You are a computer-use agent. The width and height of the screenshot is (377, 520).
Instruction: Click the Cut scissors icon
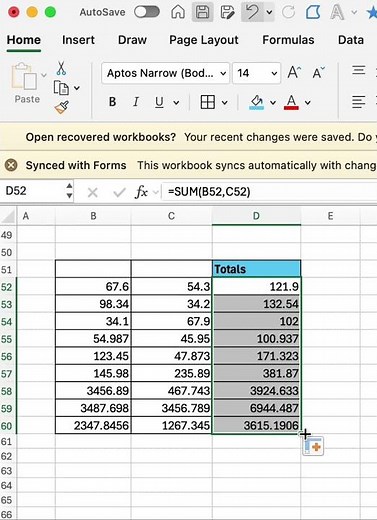[x=61, y=68]
